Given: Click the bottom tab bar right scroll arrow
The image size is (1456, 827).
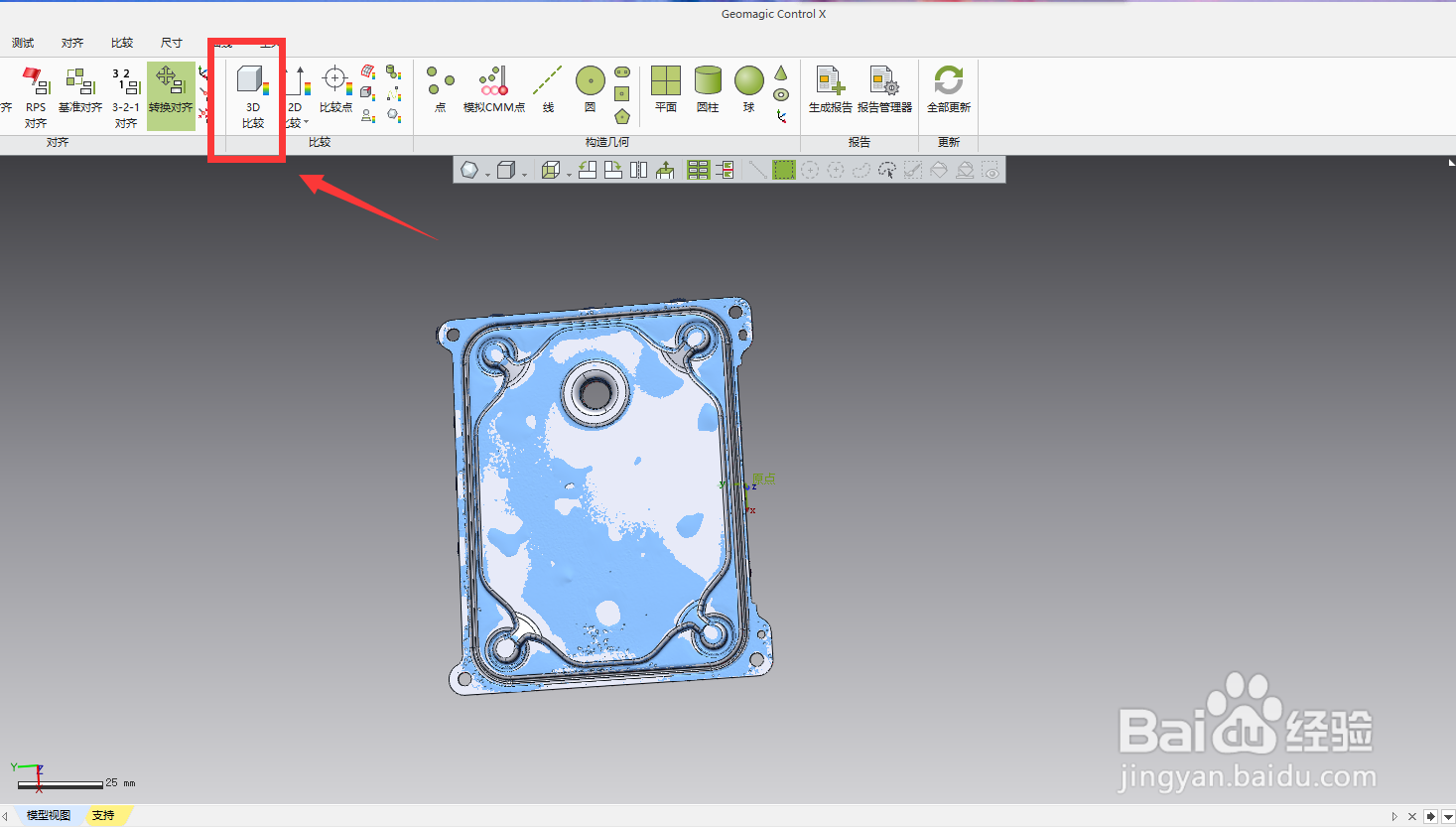Looking at the screenshot, I should 1394,816.
